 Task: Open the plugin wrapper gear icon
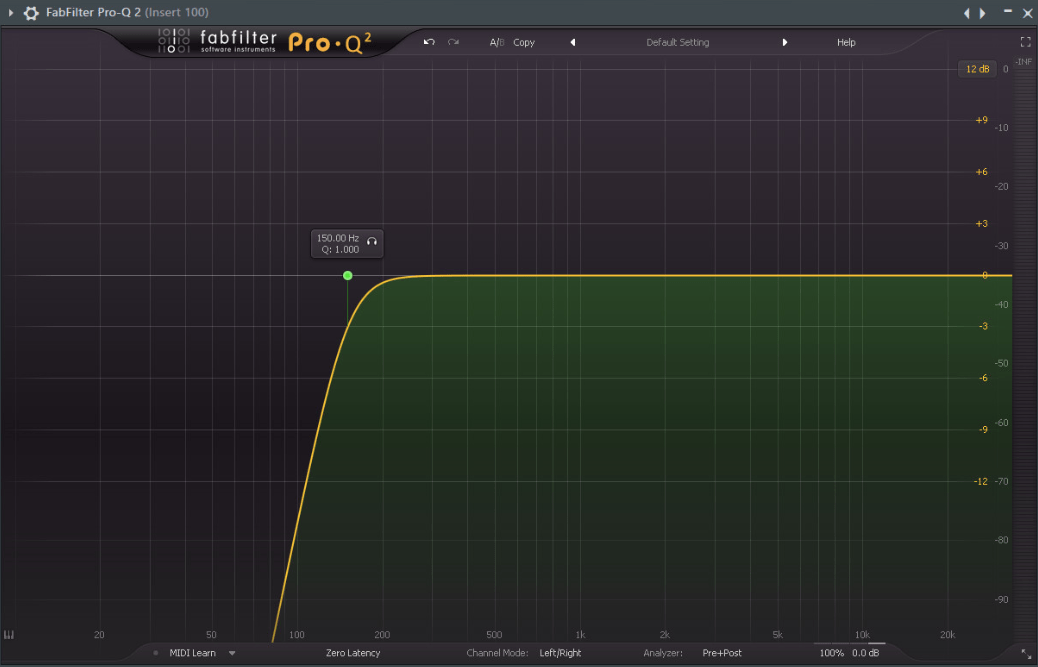coord(30,13)
